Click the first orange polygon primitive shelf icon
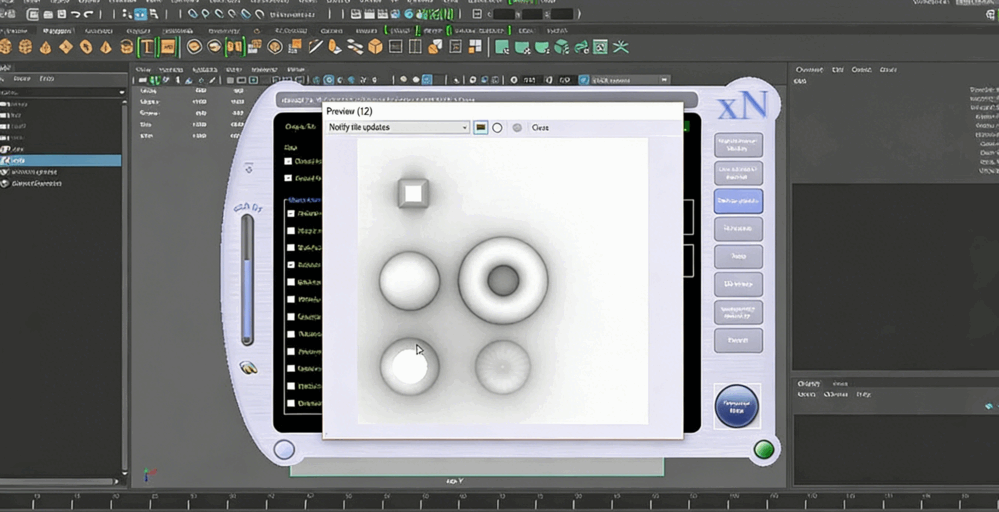999x512 pixels. click(6, 47)
